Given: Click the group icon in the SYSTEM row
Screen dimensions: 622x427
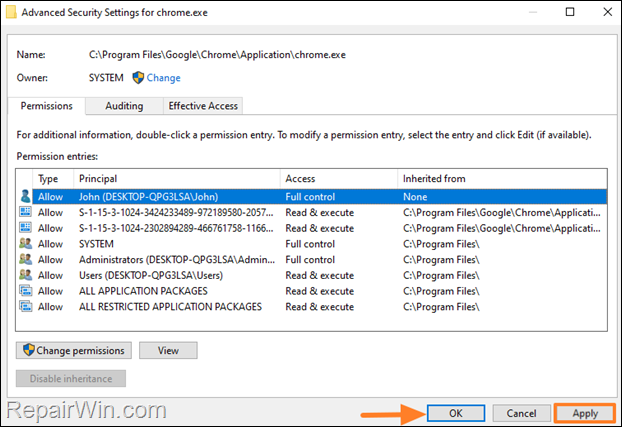Looking at the screenshot, I should click(x=25, y=243).
